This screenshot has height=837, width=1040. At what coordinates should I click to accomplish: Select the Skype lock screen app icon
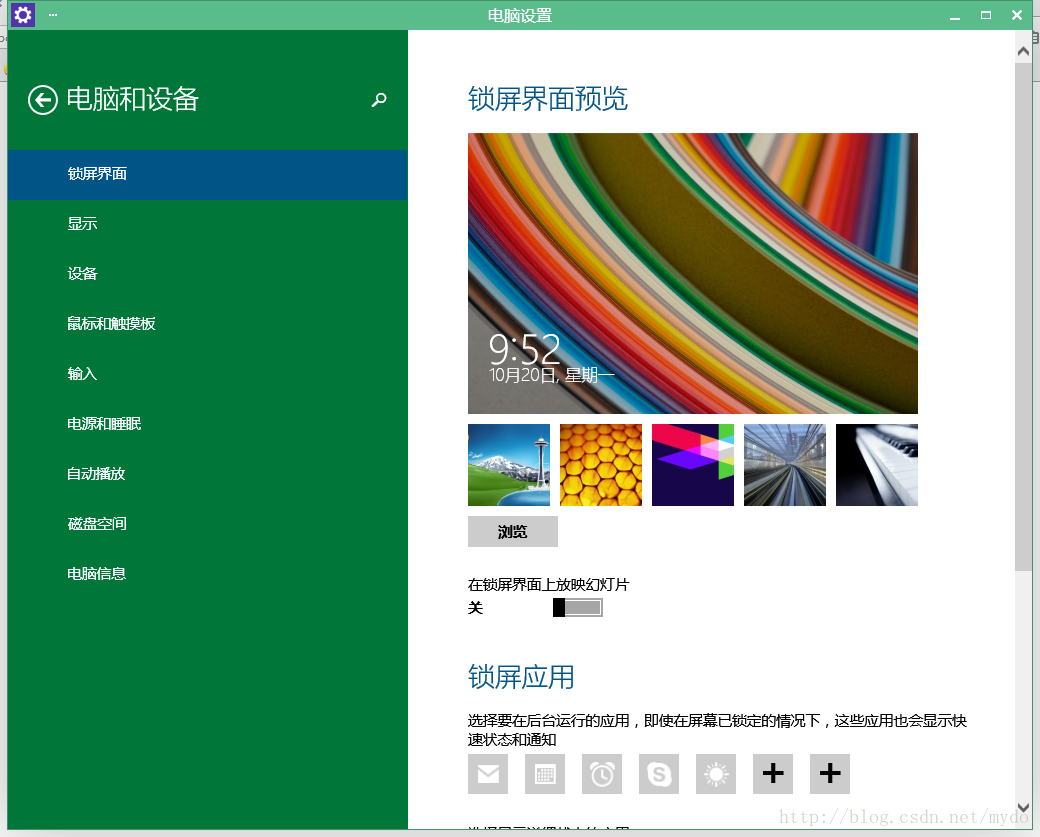659,773
